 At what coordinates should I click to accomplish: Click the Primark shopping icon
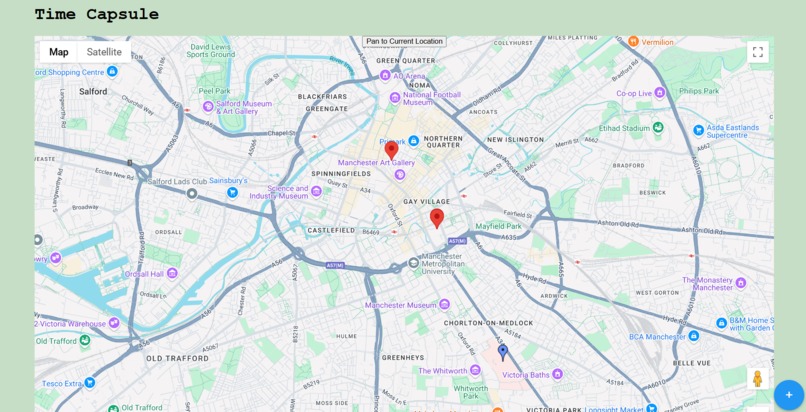coord(413,141)
